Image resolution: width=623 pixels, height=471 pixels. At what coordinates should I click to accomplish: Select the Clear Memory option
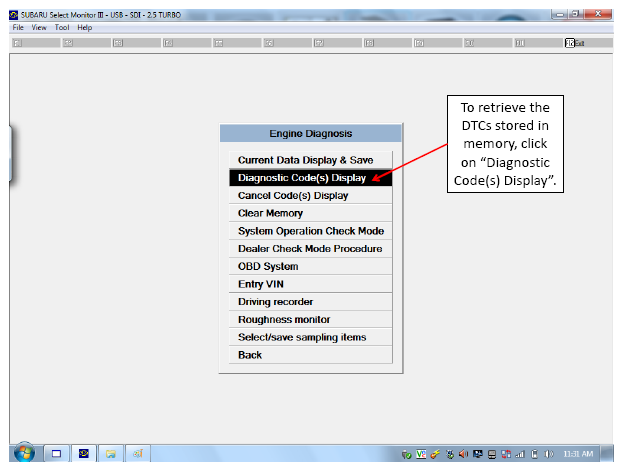310,213
